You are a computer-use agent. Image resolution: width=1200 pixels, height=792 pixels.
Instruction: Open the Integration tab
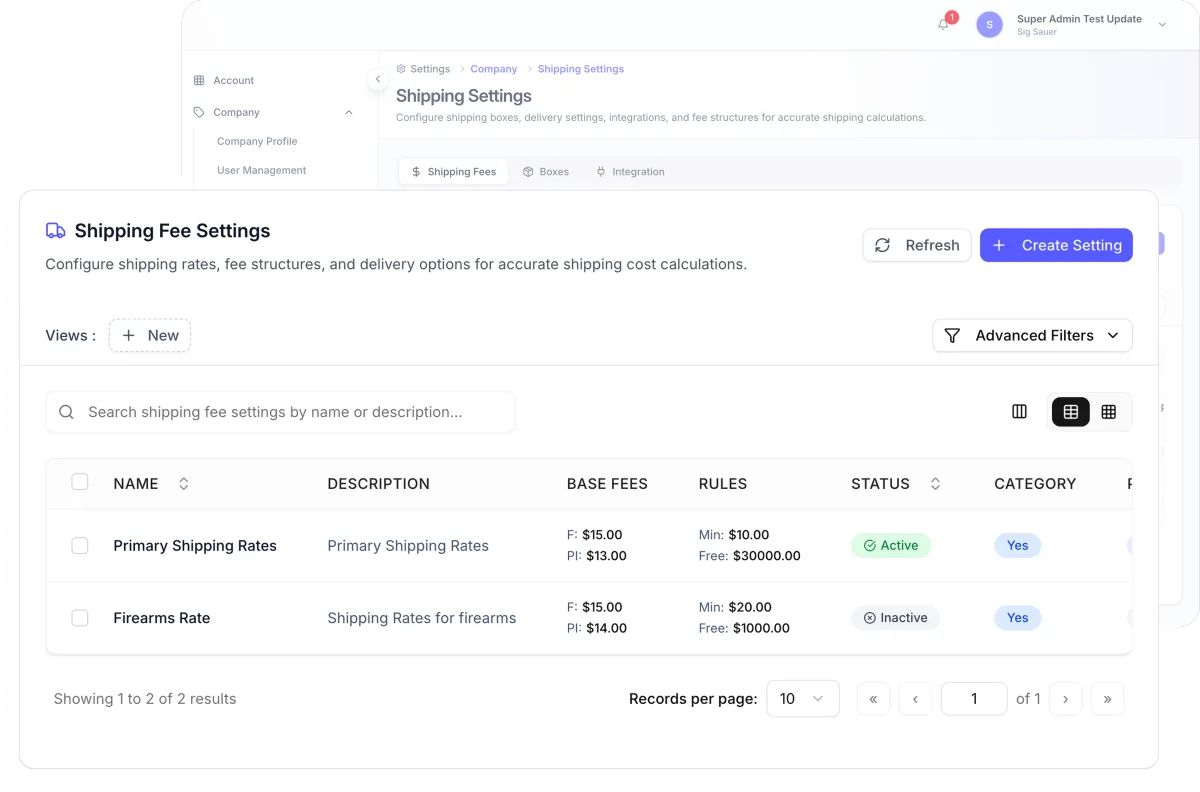(x=630, y=172)
